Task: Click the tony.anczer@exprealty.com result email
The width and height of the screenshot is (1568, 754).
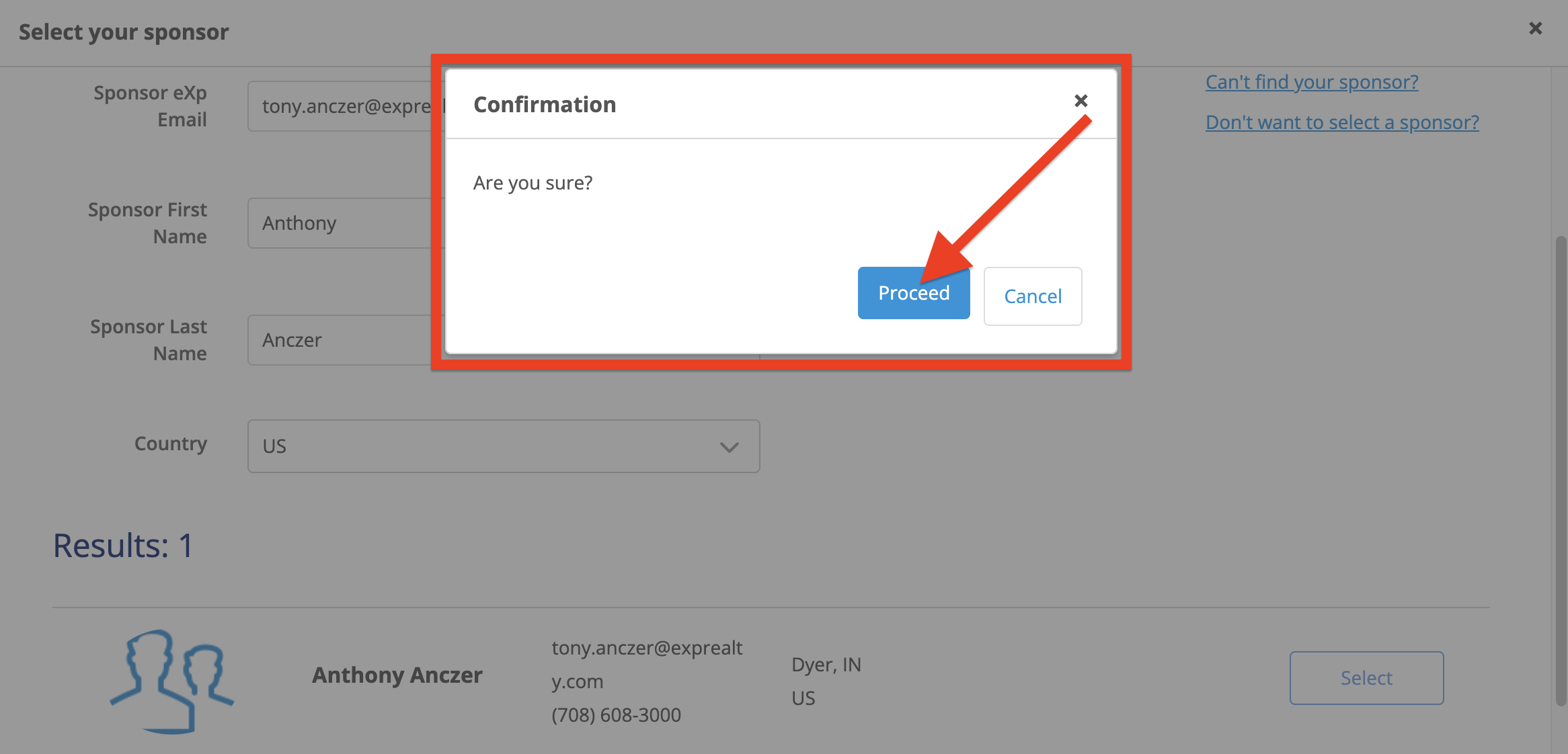Action: coord(646,664)
